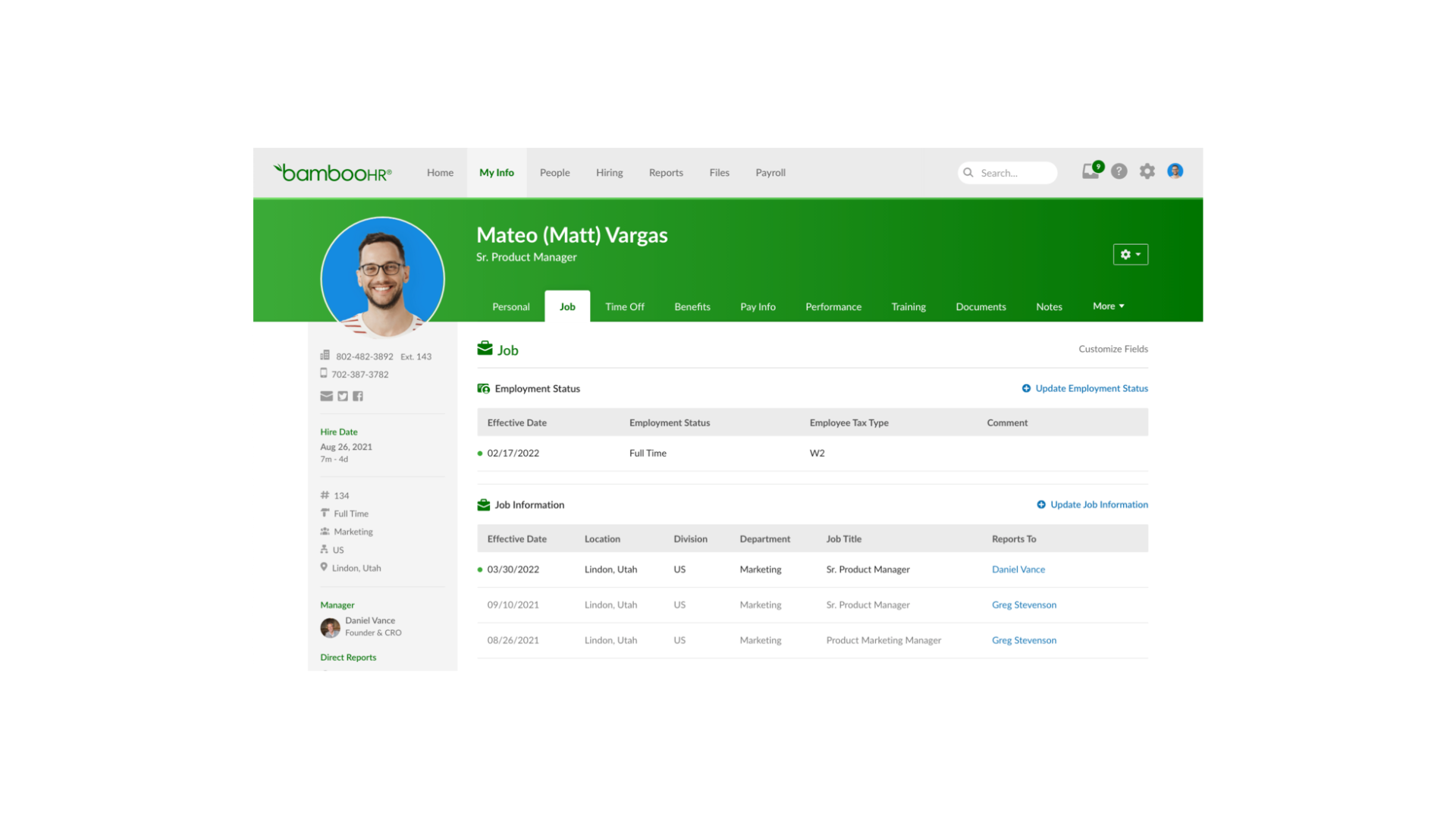Open the Facebook icon in sidebar

(x=358, y=396)
